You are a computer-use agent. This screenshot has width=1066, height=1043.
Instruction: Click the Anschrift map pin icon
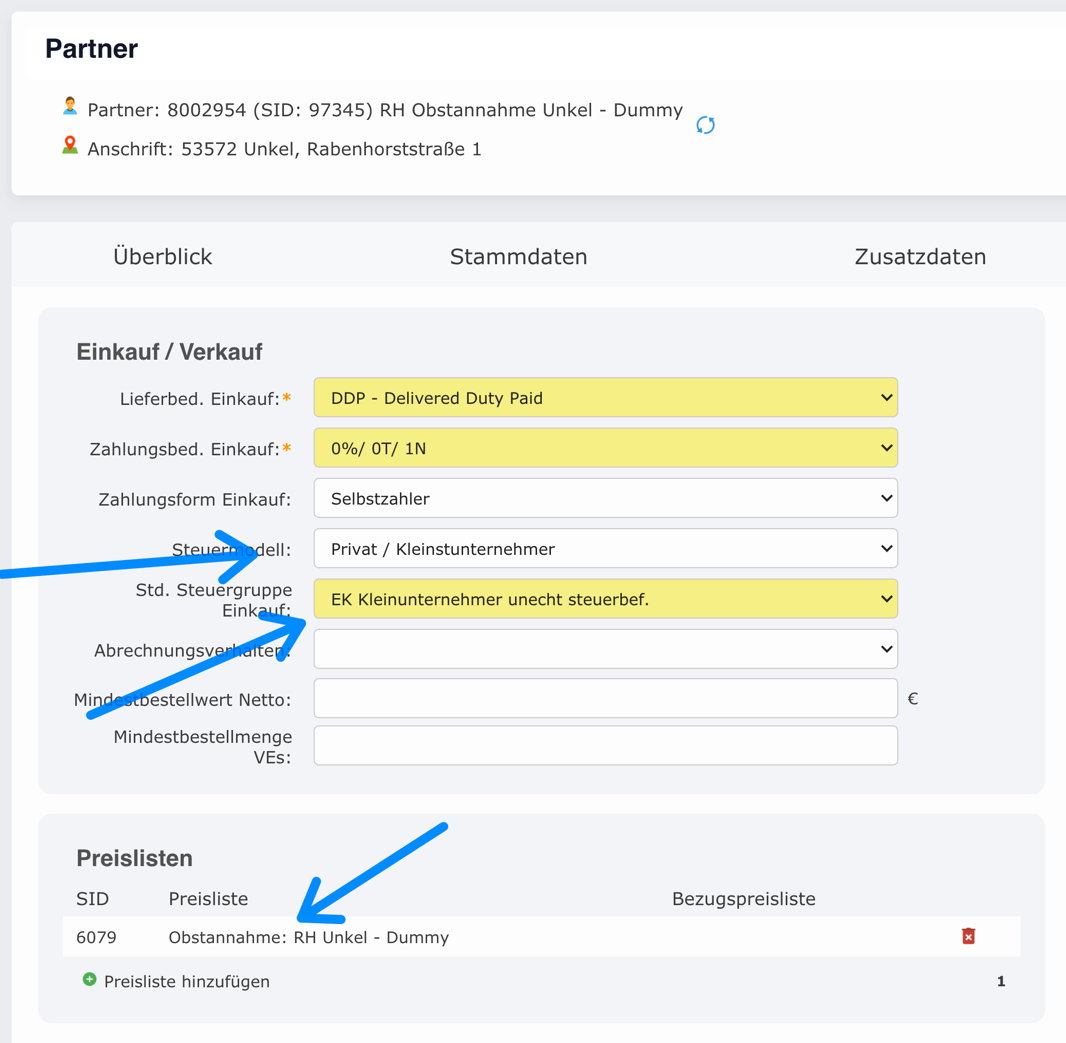70,146
